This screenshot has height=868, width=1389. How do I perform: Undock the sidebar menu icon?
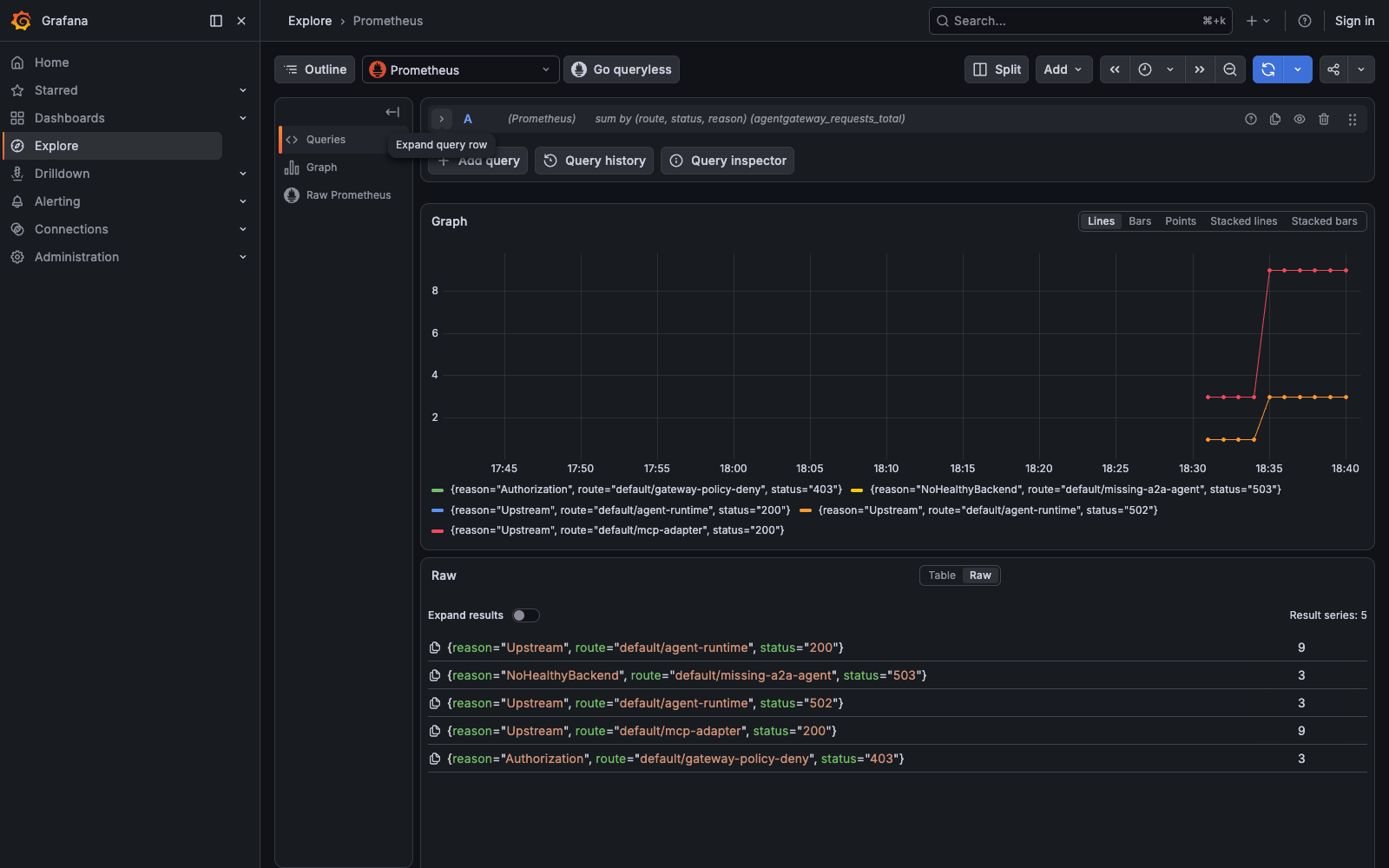coord(216,21)
